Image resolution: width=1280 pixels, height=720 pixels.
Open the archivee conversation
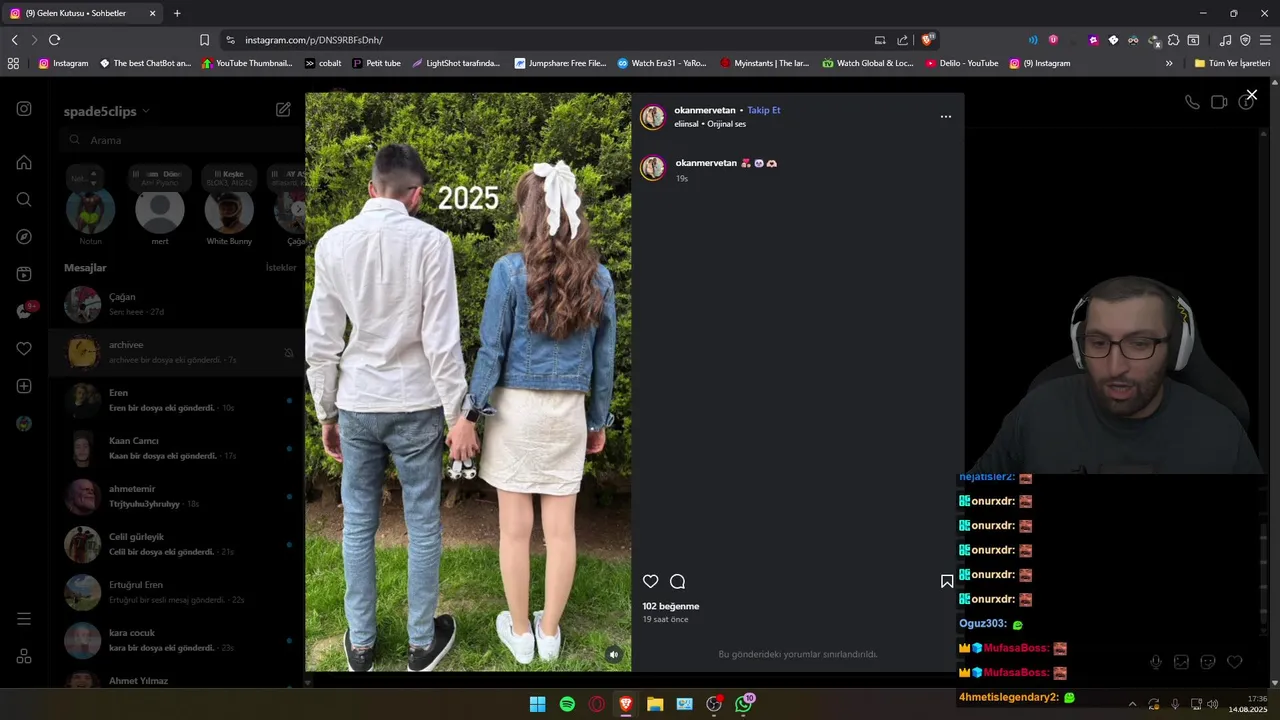click(177, 352)
